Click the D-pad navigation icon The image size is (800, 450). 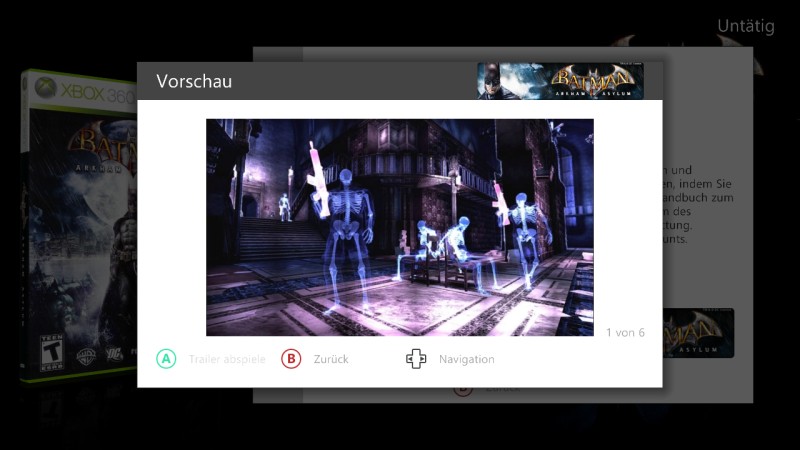click(x=416, y=359)
